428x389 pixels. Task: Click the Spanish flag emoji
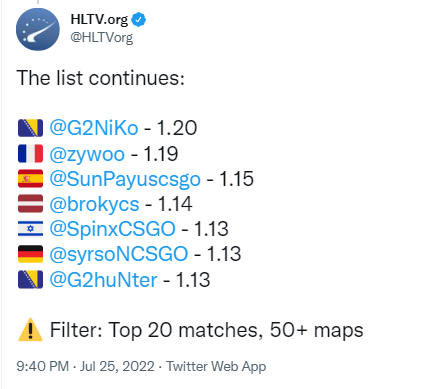pyautogui.click(x=30, y=179)
